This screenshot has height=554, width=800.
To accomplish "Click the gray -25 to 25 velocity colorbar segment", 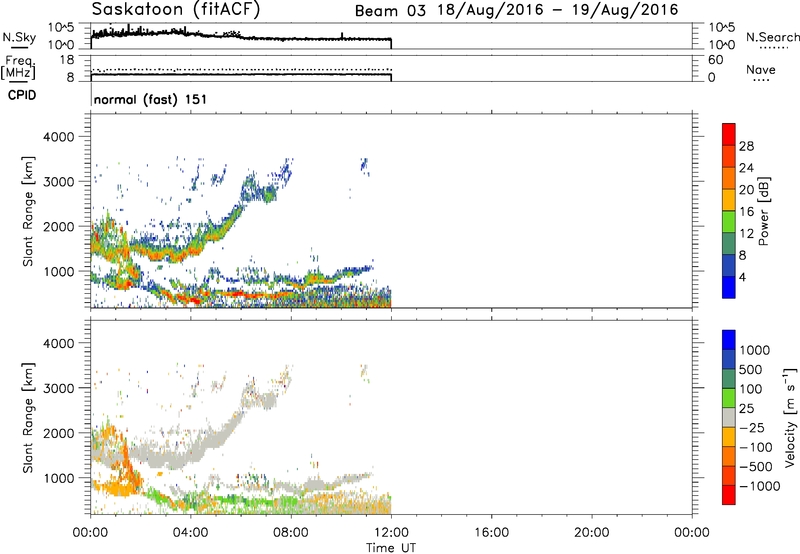I will click(x=729, y=417).
